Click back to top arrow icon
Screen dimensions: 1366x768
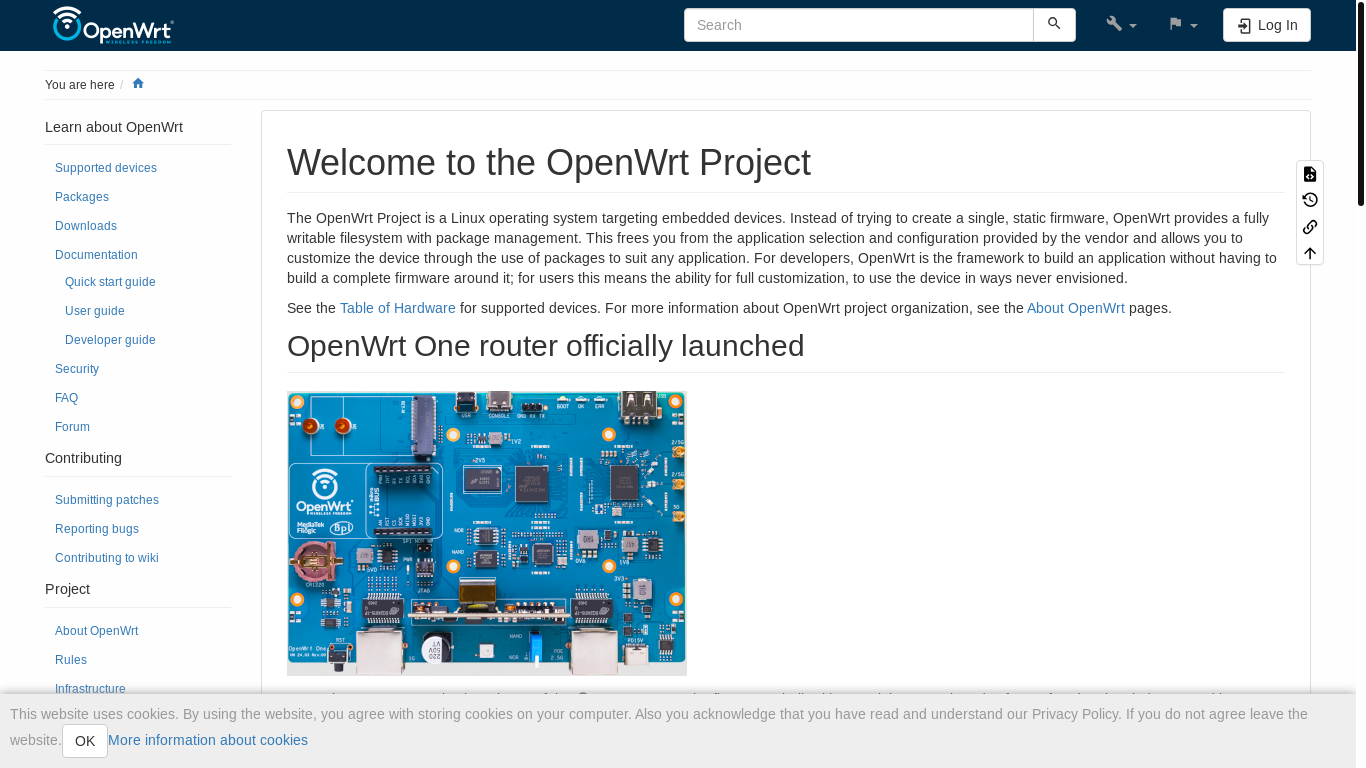(x=1310, y=253)
